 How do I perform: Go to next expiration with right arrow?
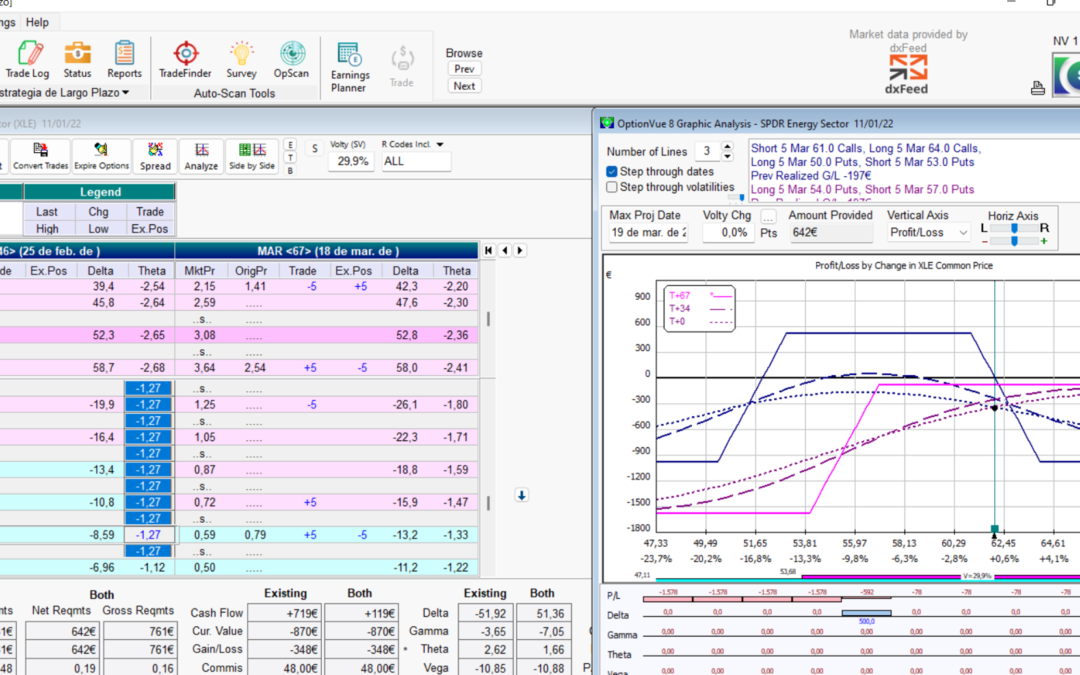tap(520, 251)
